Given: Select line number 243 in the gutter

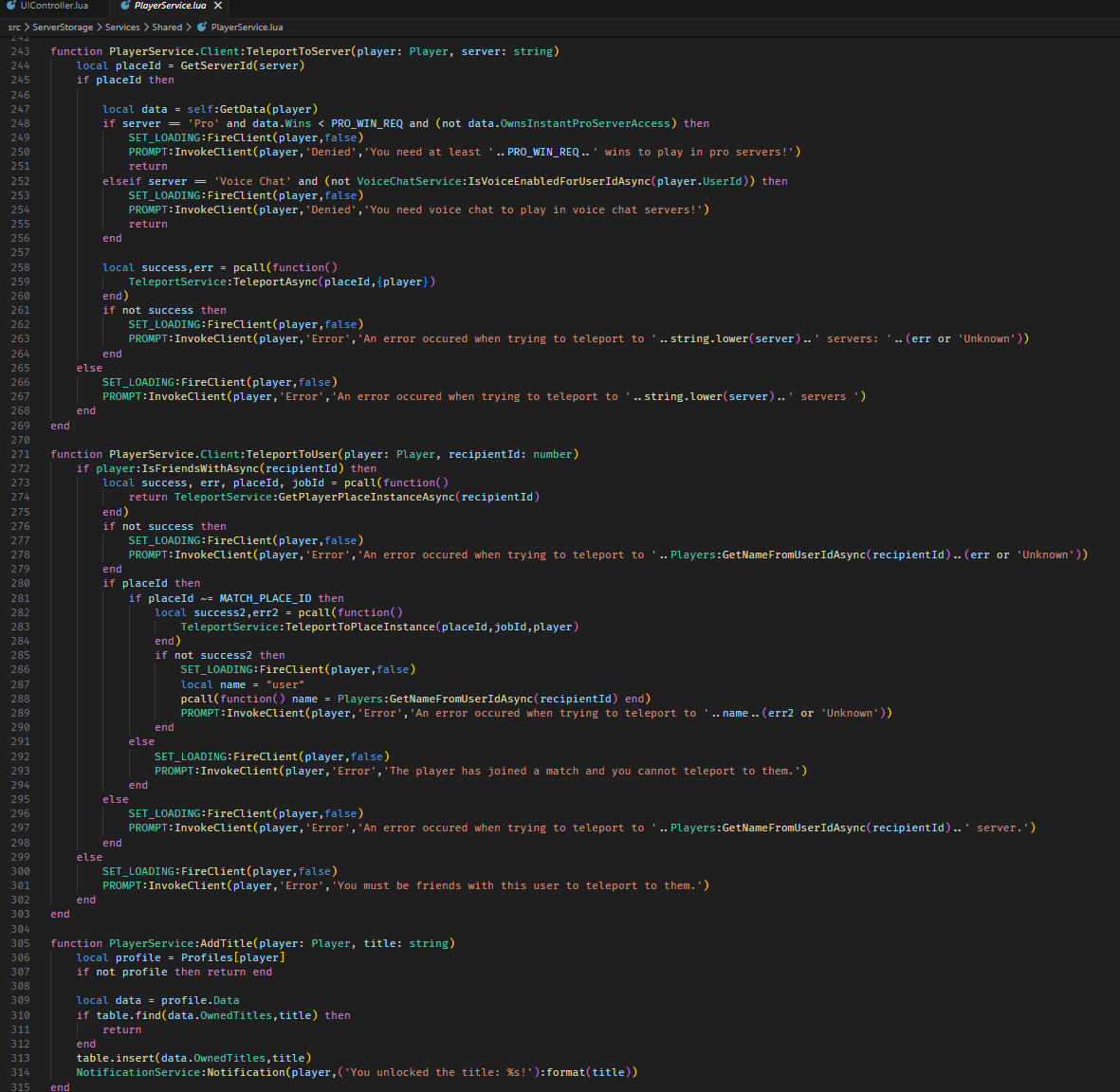Looking at the screenshot, I should click(20, 51).
